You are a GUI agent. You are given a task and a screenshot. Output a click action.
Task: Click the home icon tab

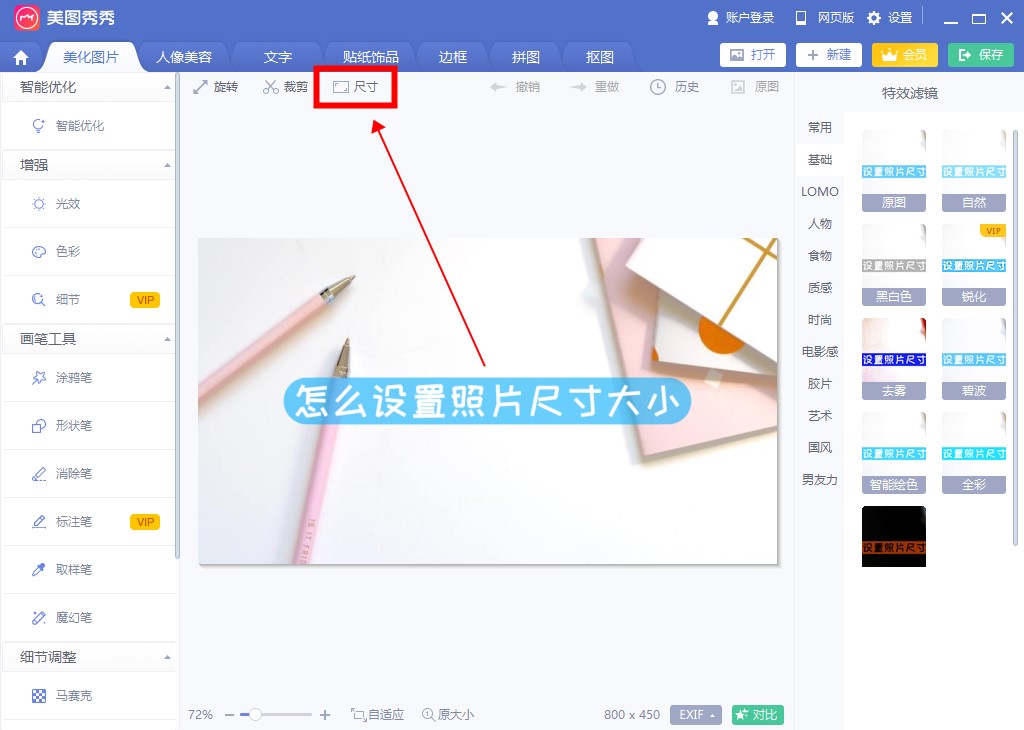point(21,57)
